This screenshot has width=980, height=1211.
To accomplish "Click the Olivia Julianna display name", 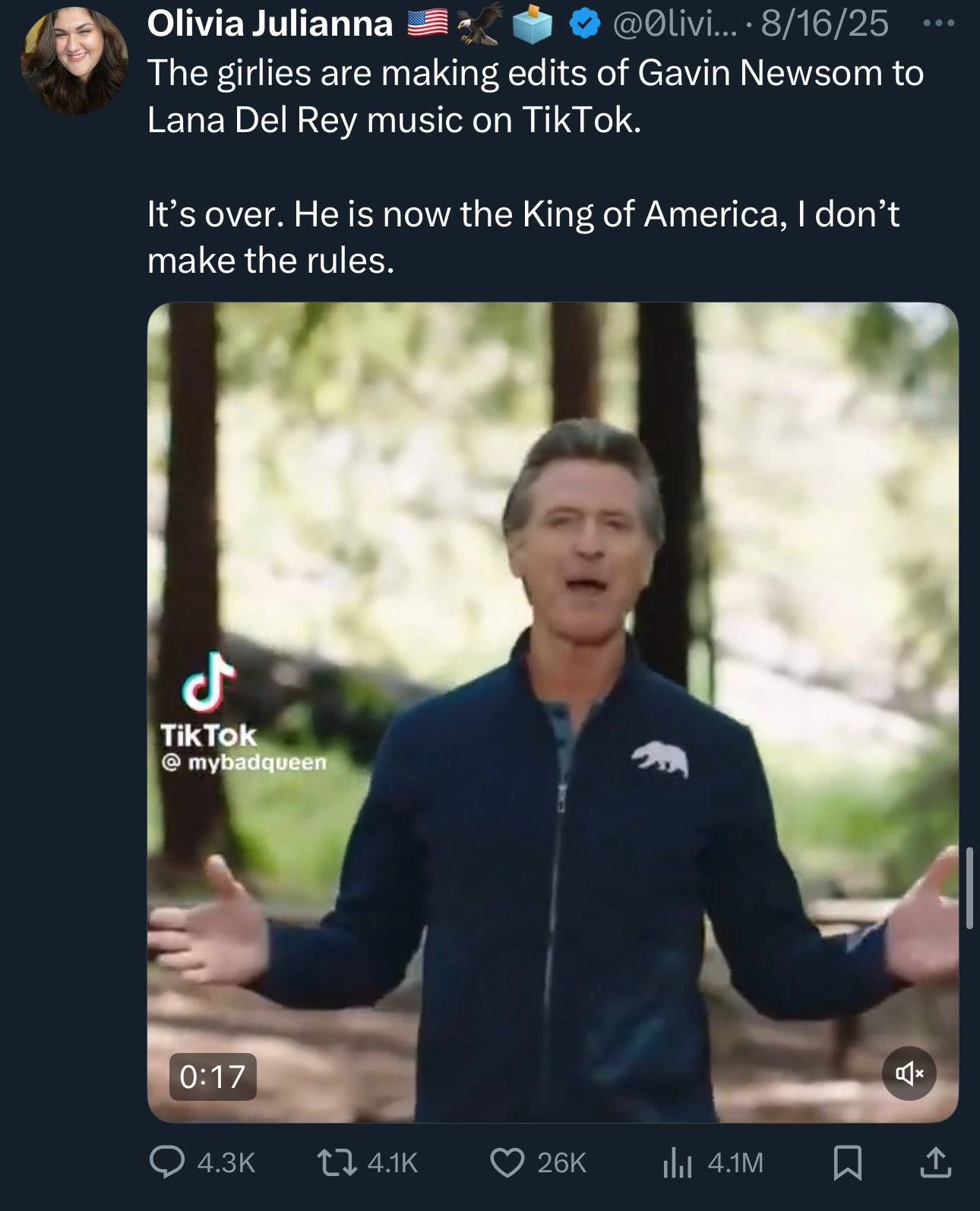I will click(x=270, y=24).
